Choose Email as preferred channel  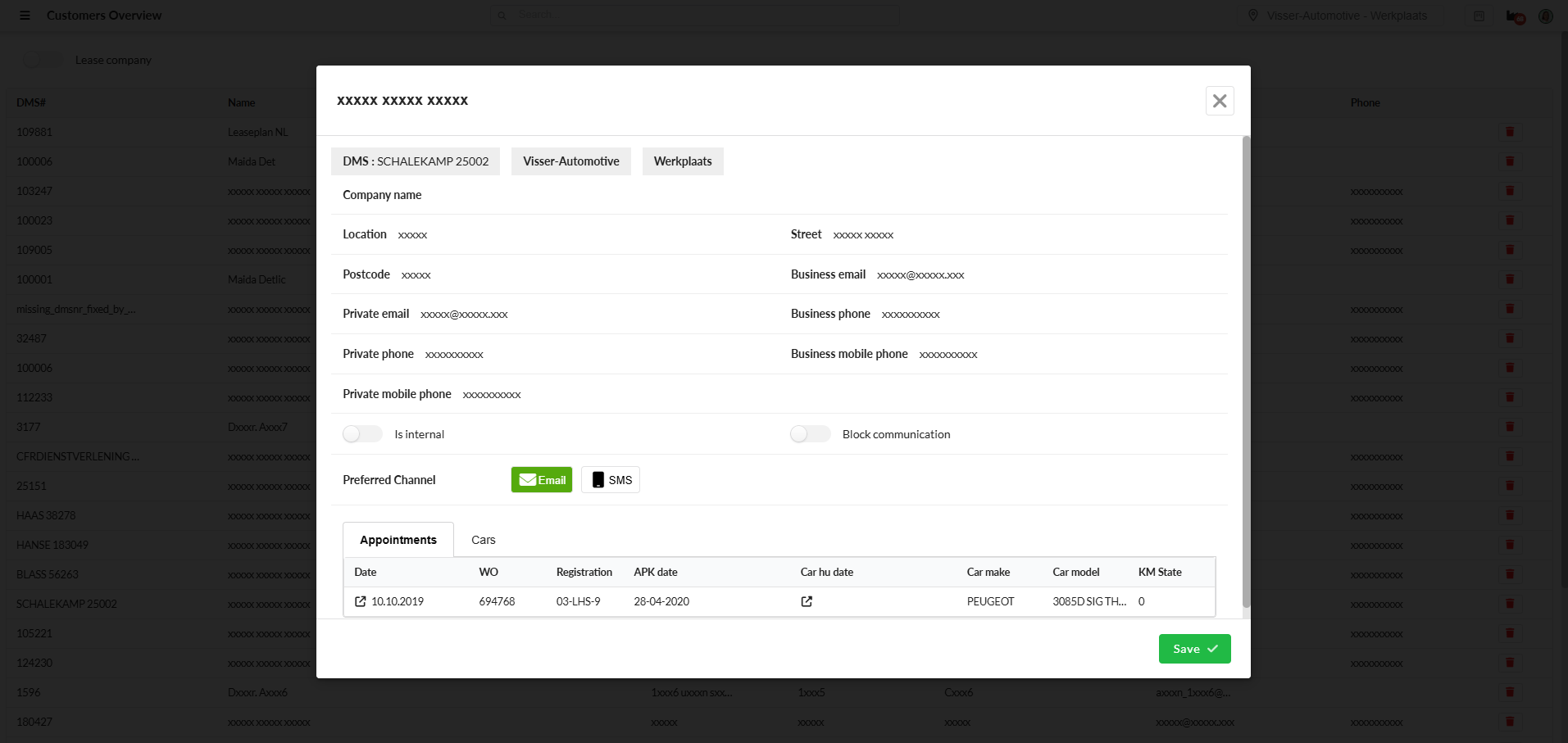click(x=542, y=480)
